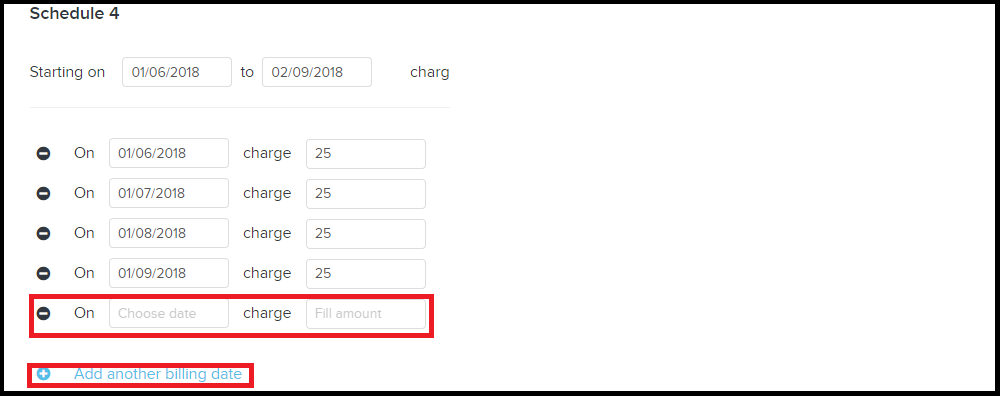Screen dimensions: 1001x397
Task: Remove the 01/08/2018 billing row with minus icon
Action: [43, 234]
